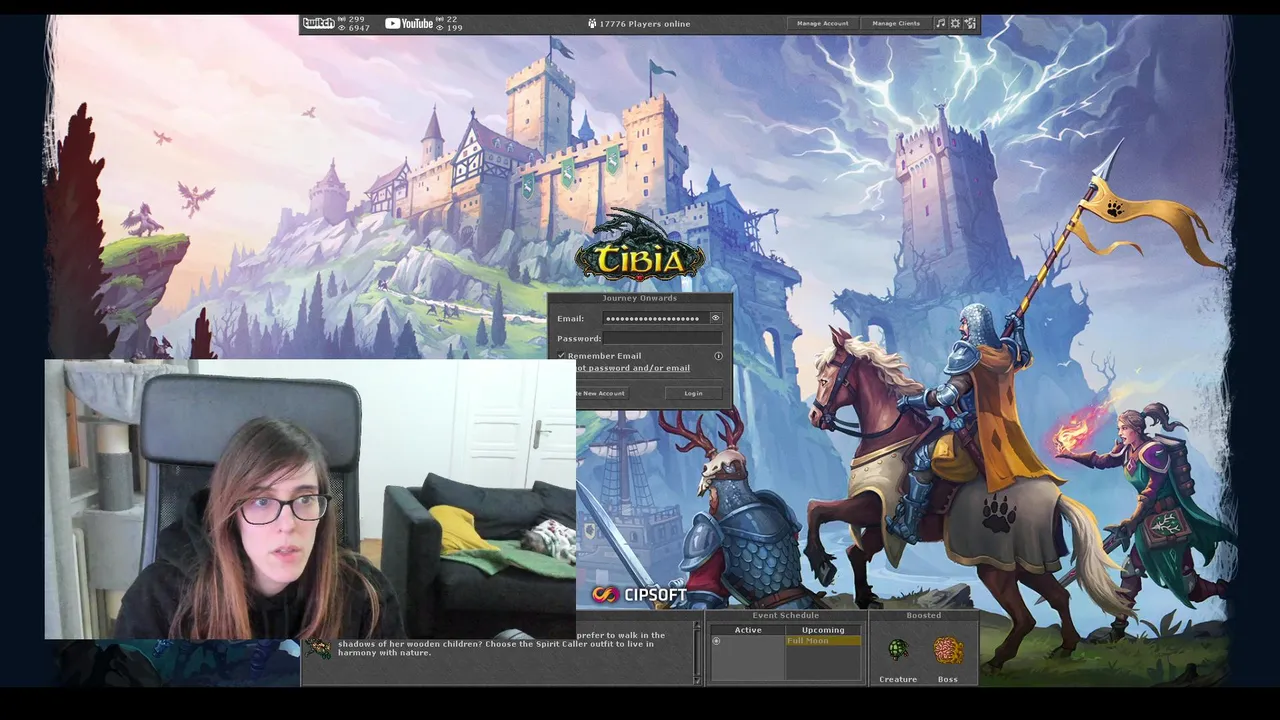Open the lost password and/or email link
The image size is (1280, 720).
(x=632, y=368)
